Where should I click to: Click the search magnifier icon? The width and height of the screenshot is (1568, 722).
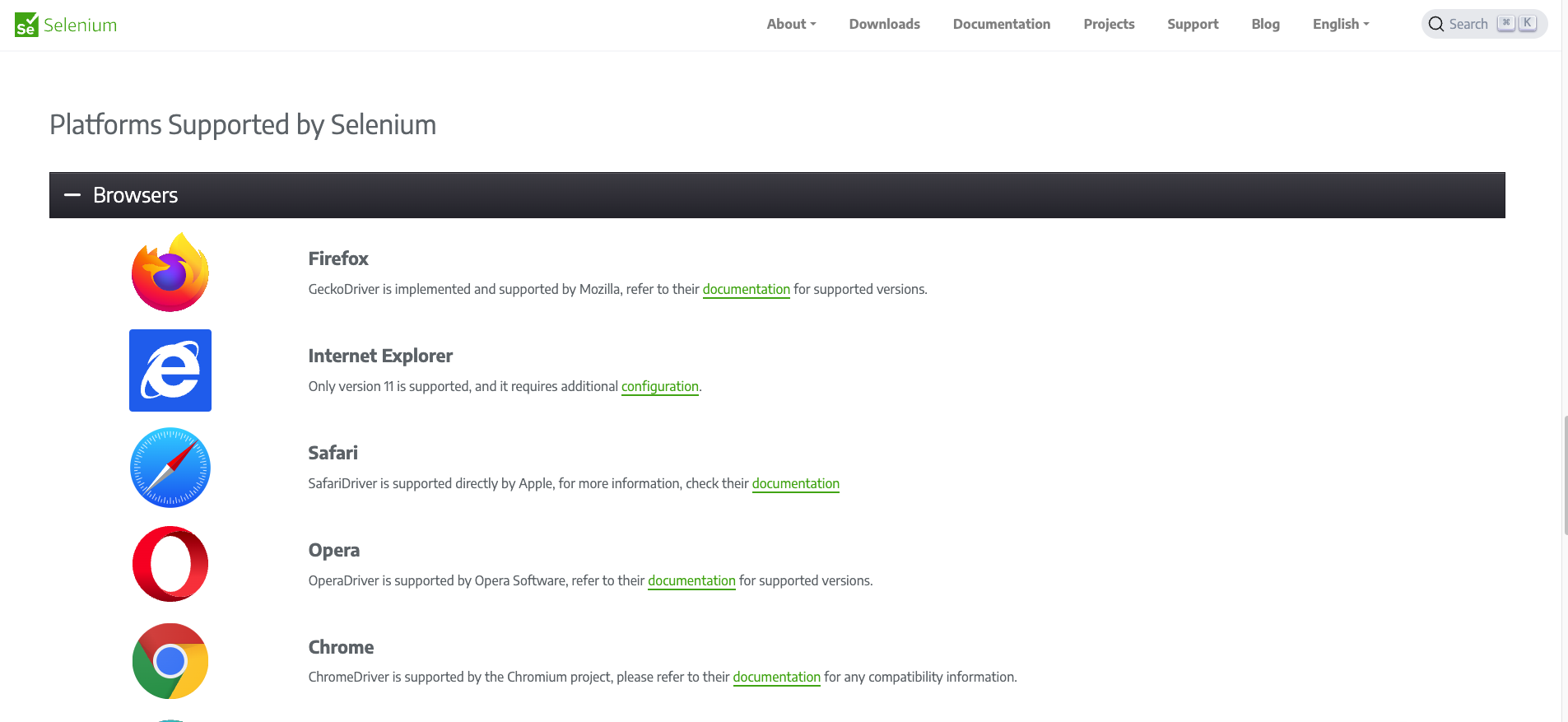pyautogui.click(x=1436, y=24)
